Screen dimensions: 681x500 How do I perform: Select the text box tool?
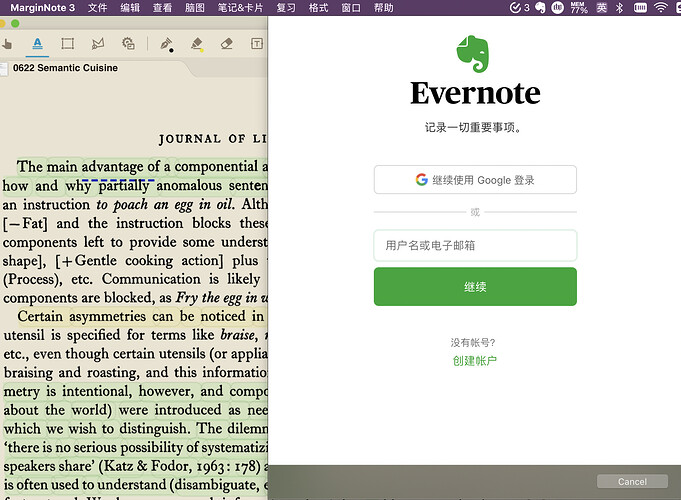[x=257, y=43]
